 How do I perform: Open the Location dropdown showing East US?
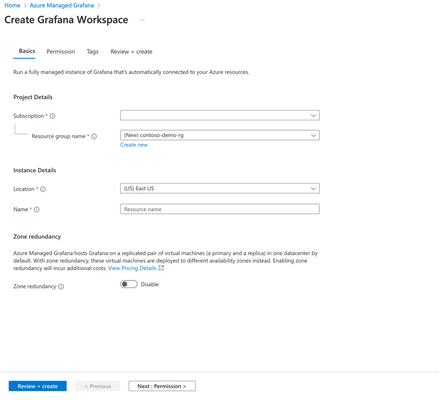point(220,189)
